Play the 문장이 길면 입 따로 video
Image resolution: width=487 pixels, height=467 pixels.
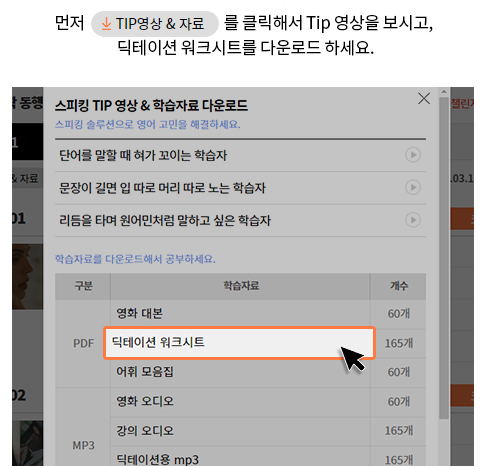(413, 187)
